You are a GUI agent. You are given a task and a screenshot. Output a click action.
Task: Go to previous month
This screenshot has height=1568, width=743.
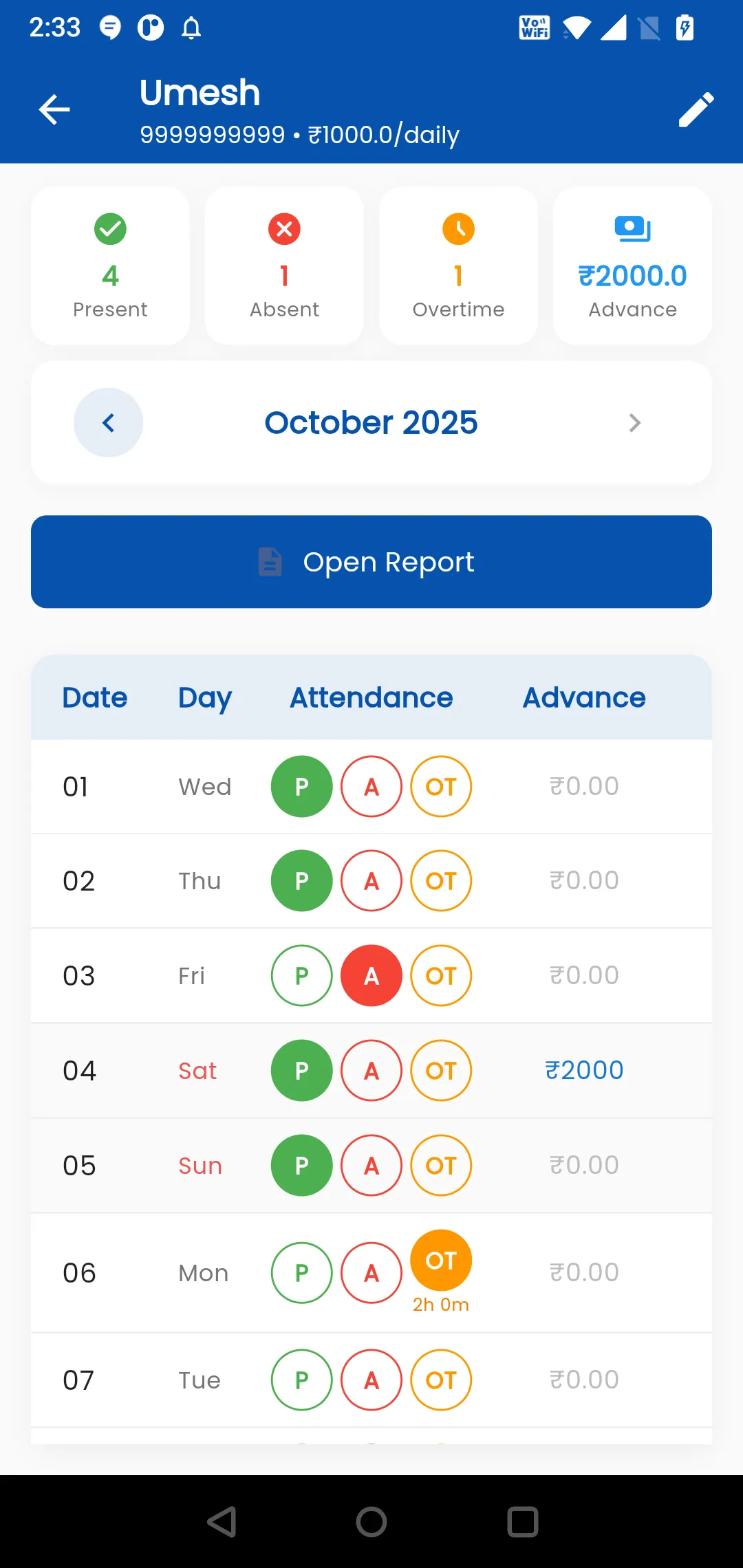pos(109,422)
